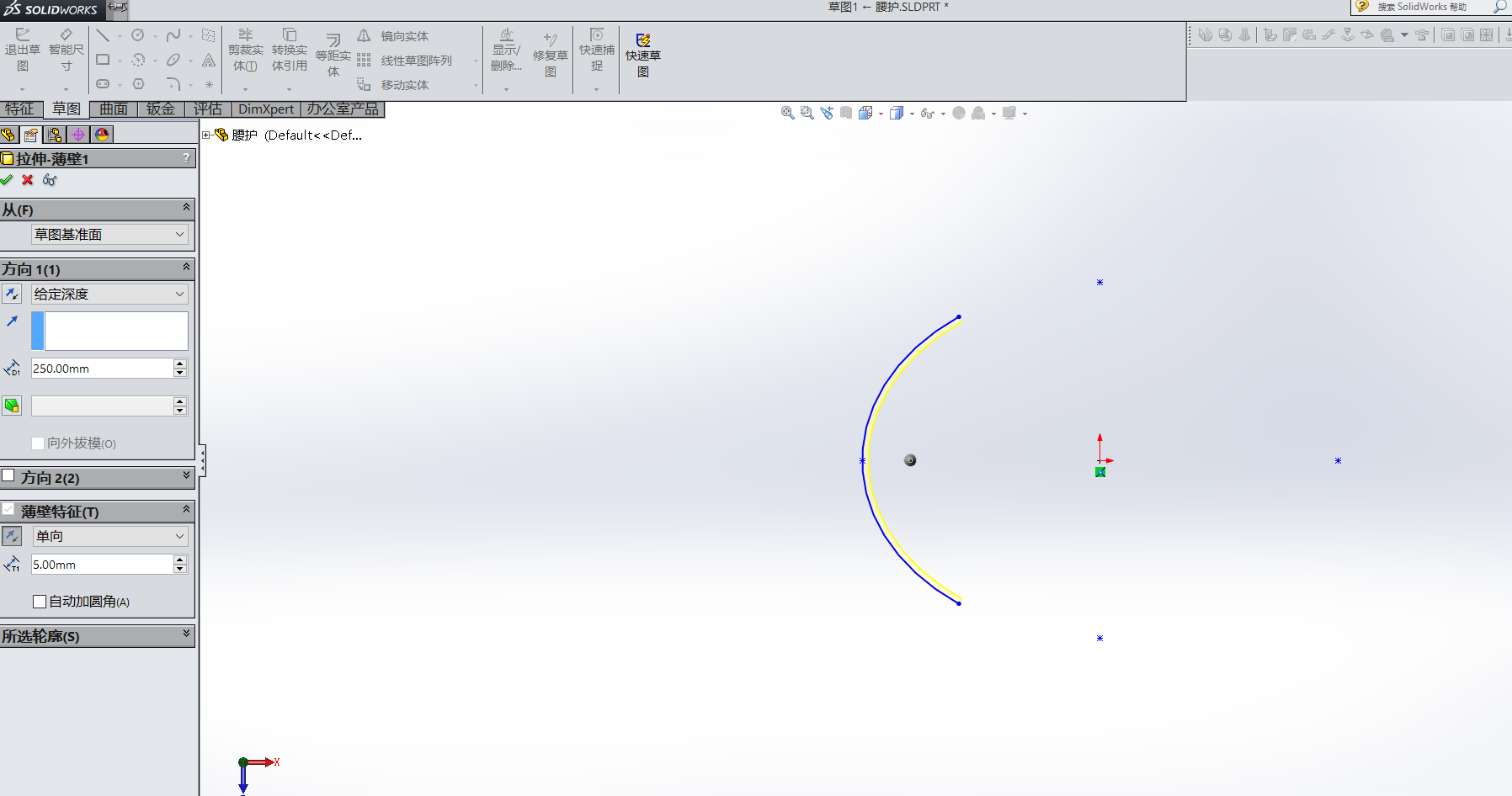Click Rapid Sketch (快速草图) tool
The height and width of the screenshot is (796, 1512).
tap(643, 56)
